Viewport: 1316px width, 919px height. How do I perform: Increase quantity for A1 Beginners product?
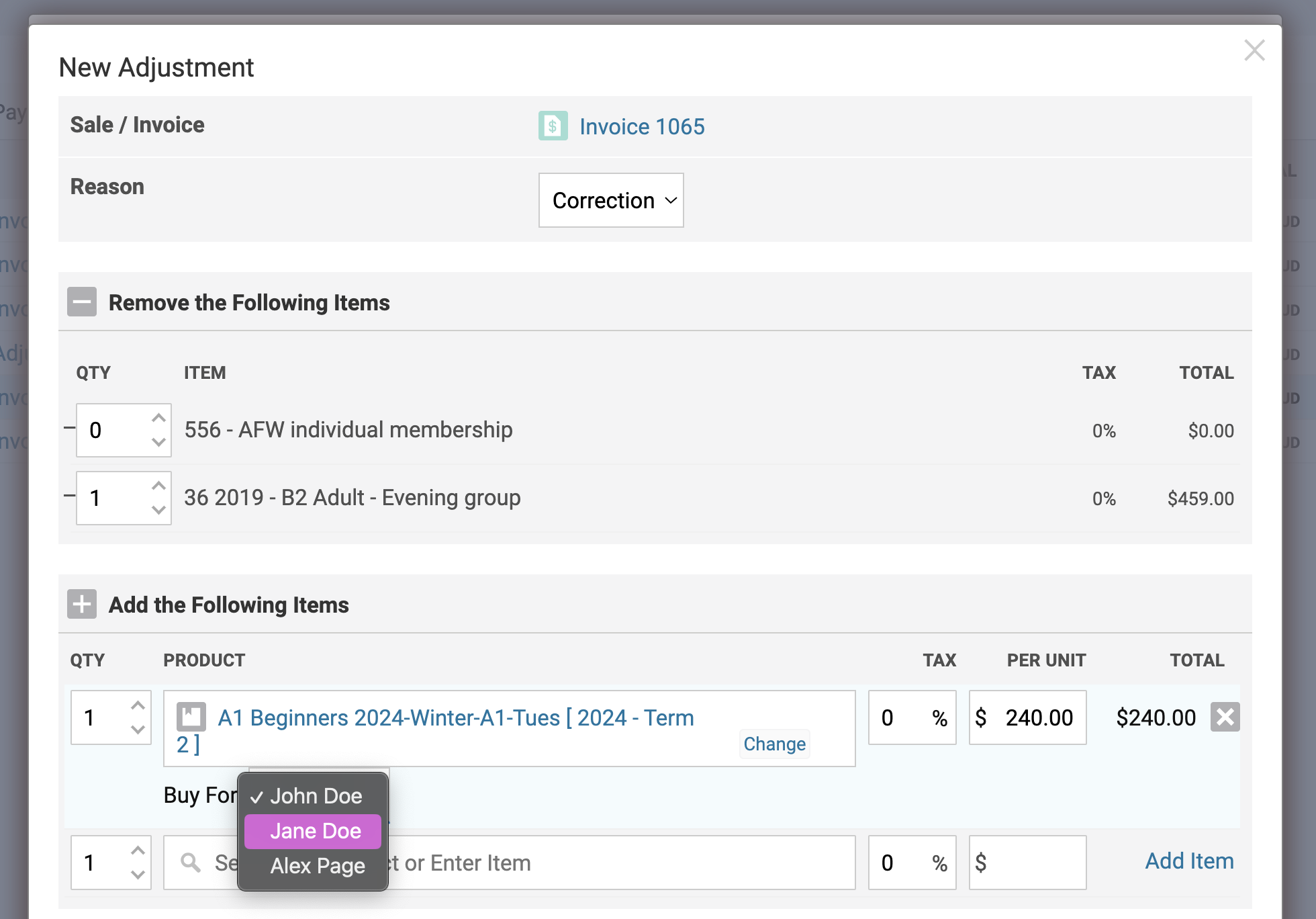(138, 705)
